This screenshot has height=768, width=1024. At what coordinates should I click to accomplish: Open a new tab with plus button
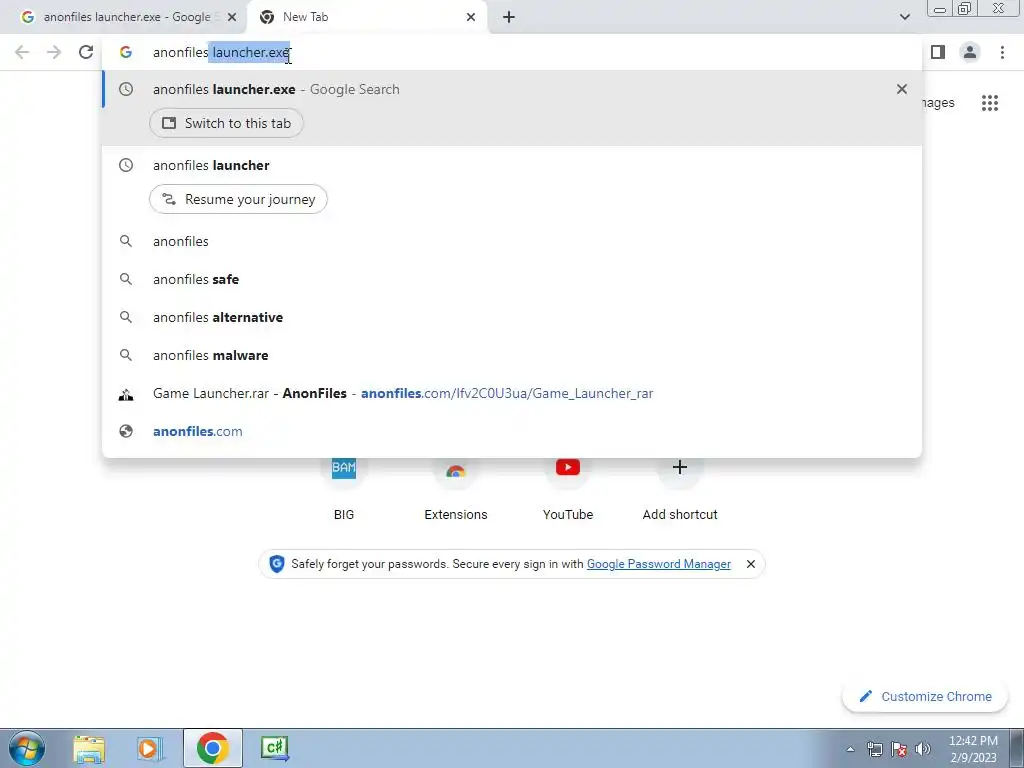[509, 17]
